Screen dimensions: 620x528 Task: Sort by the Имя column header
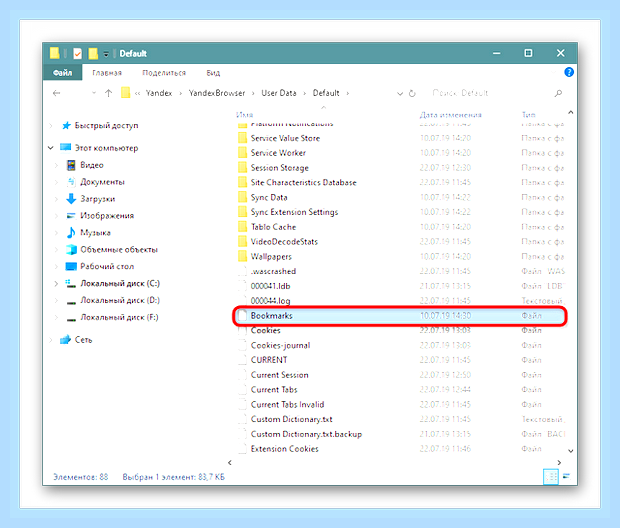(x=244, y=115)
